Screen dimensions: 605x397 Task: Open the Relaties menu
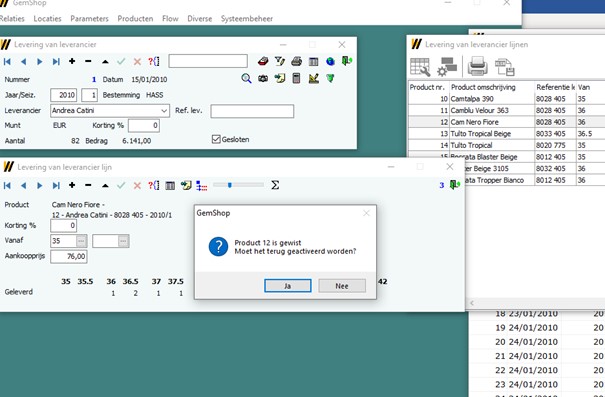[12, 19]
